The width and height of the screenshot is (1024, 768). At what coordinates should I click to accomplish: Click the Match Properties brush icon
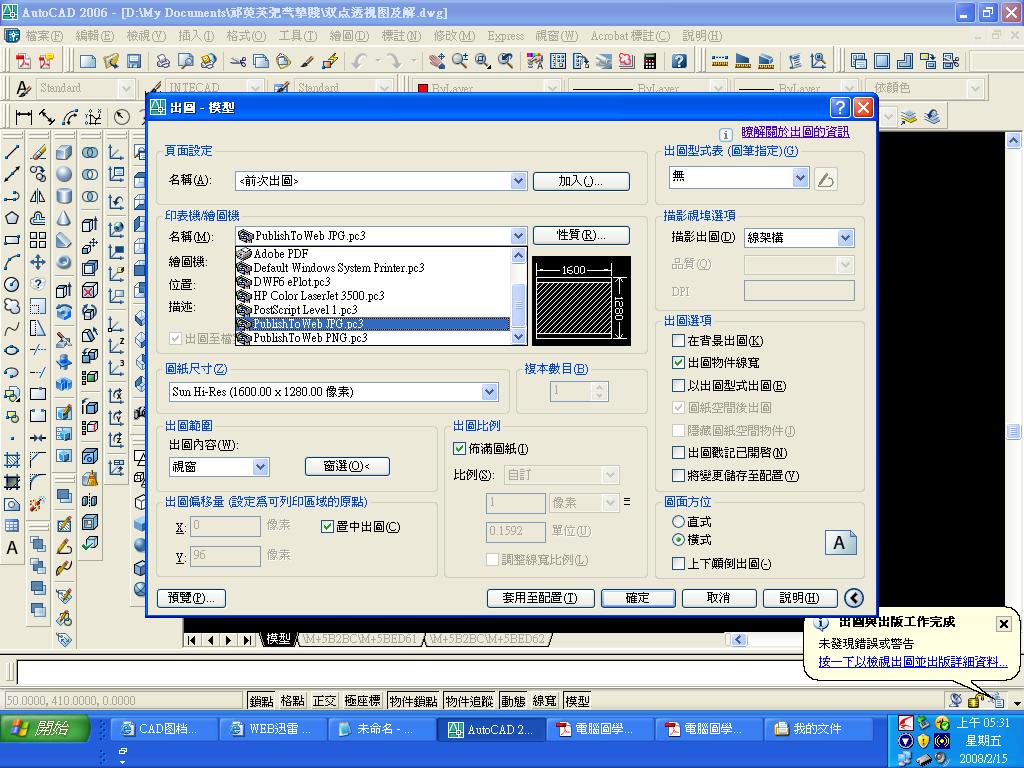[x=307, y=61]
